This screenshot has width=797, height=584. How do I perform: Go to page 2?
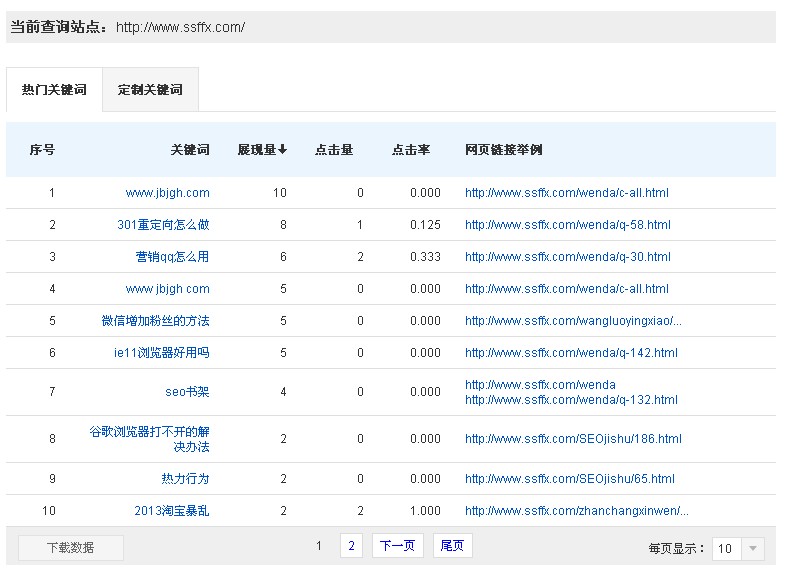click(351, 546)
